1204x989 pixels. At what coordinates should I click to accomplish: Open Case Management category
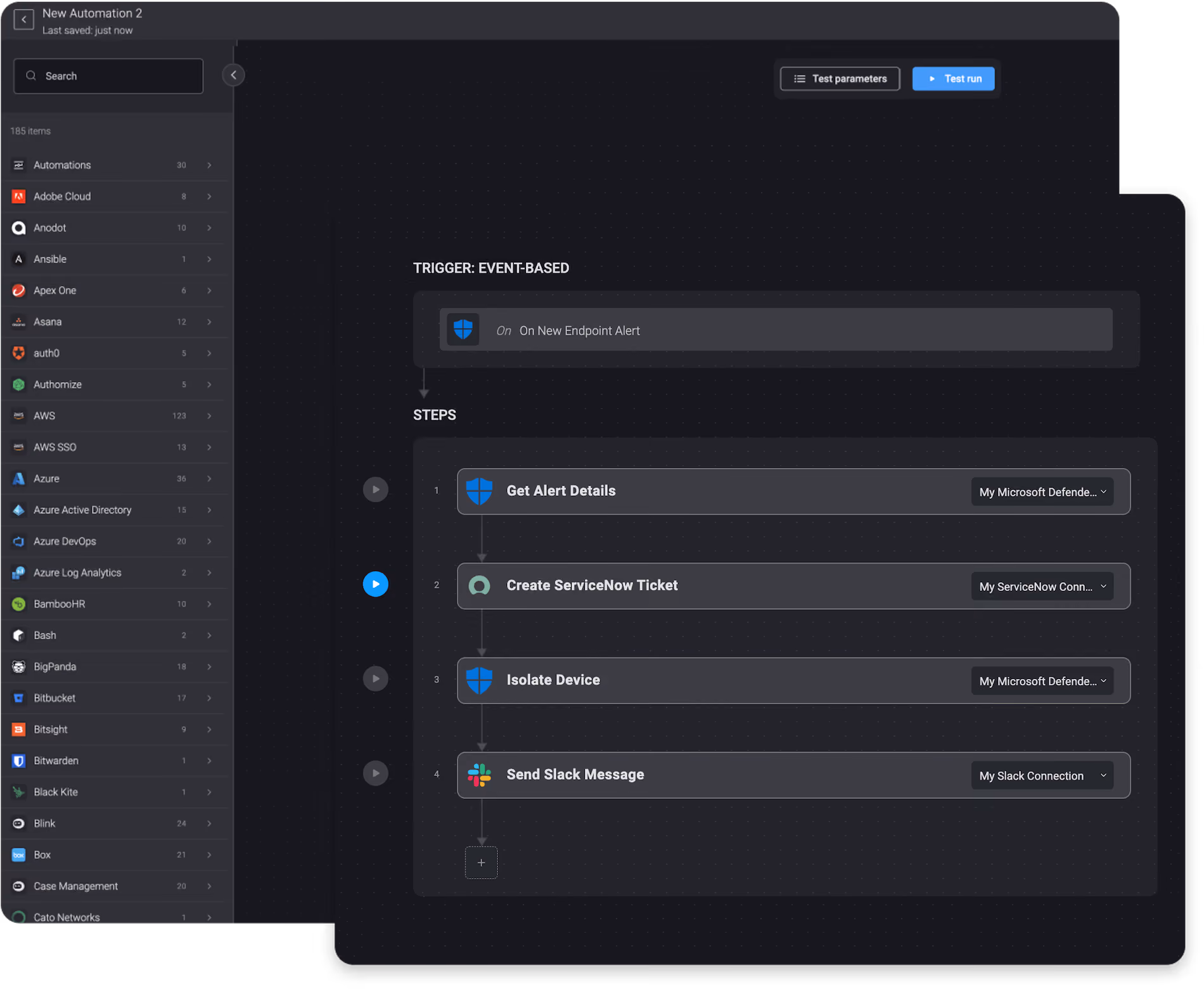pos(114,886)
